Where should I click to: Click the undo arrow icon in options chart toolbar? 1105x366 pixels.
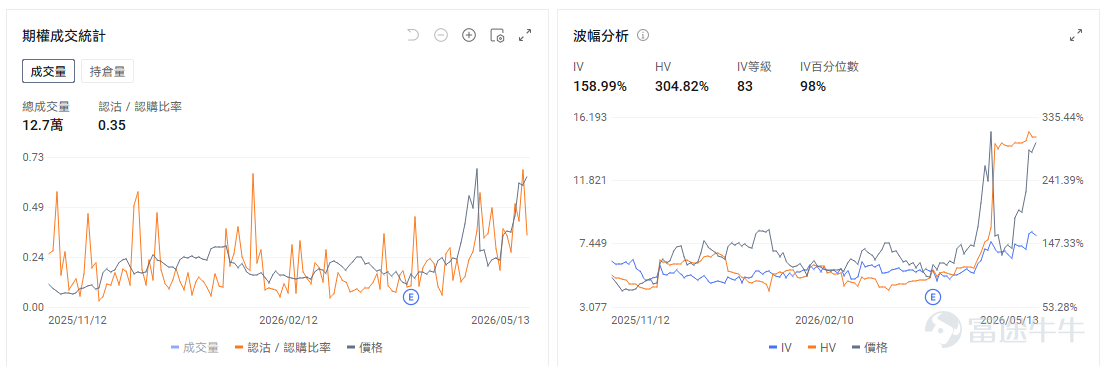(x=413, y=35)
